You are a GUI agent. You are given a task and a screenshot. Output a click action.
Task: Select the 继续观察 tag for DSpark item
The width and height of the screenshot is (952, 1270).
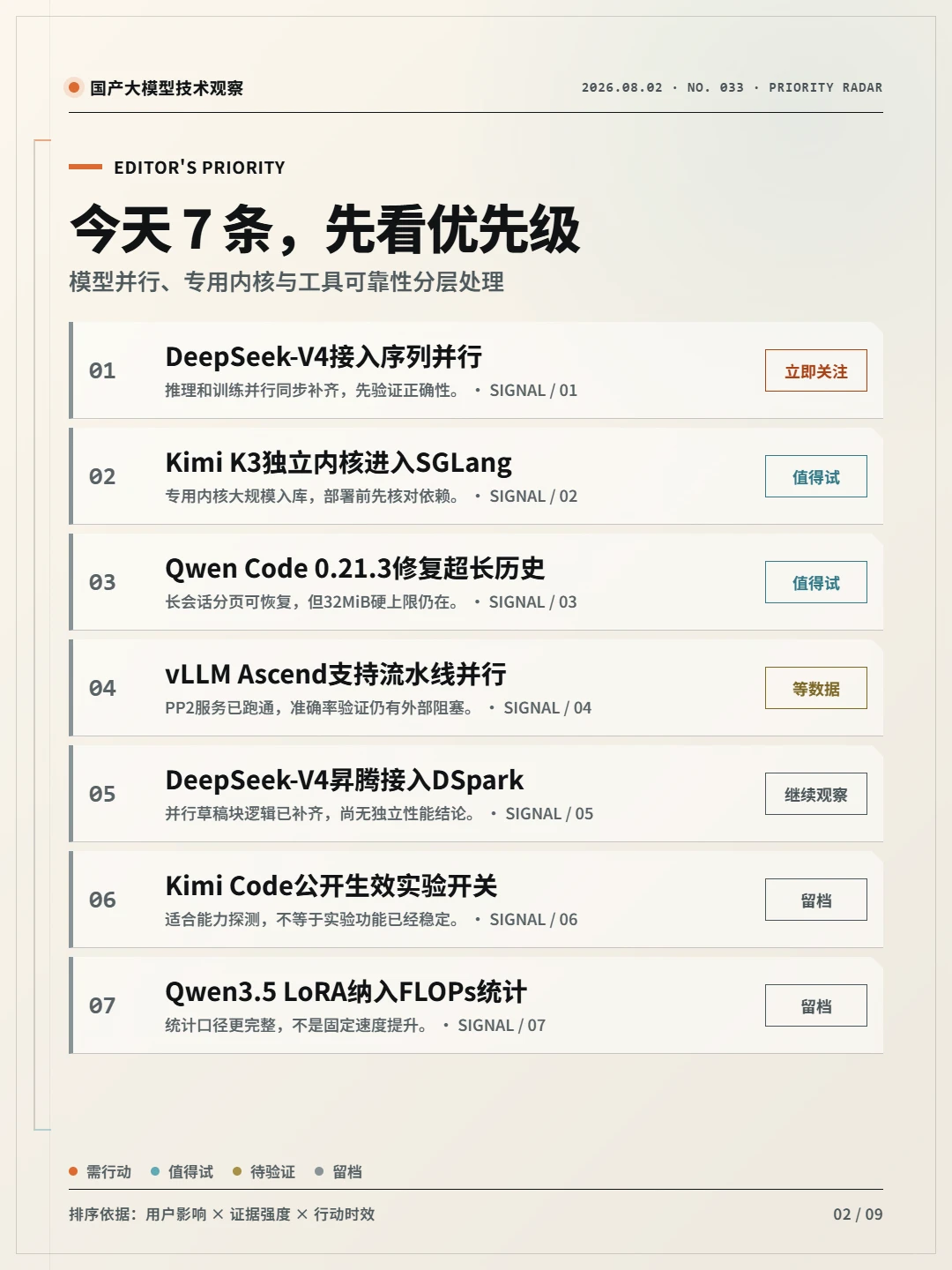(815, 794)
